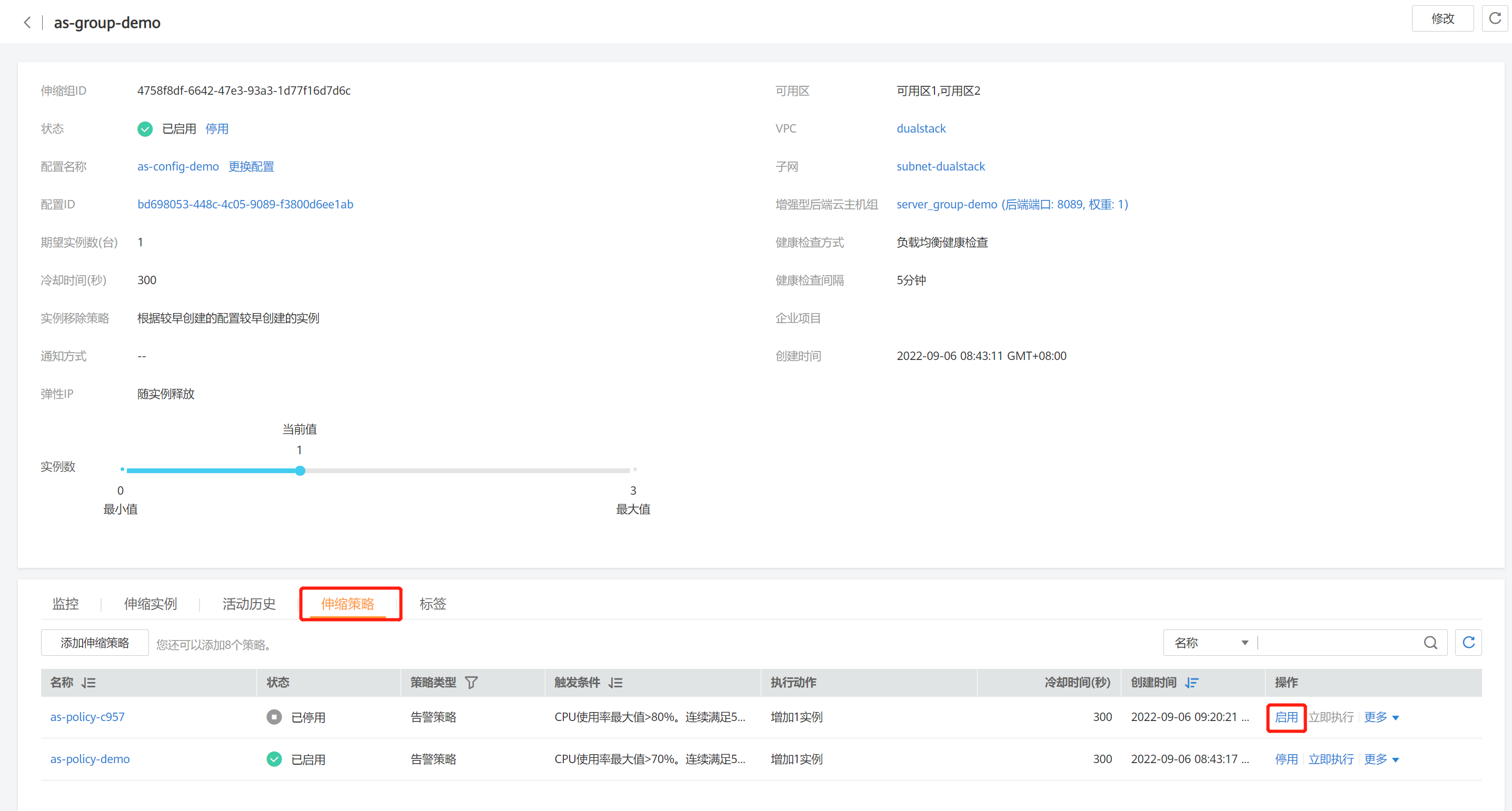Focus the policy name search input field
This screenshot has width=1512, height=811.
1338,643
